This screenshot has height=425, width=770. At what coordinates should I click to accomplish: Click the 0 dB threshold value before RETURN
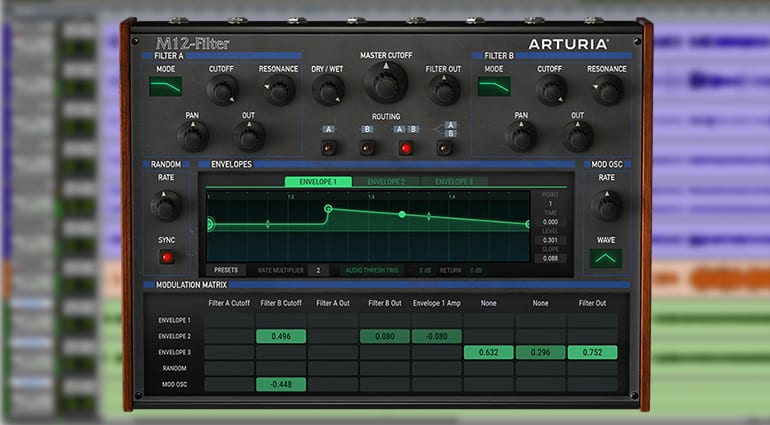pyautogui.click(x=425, y=270)
